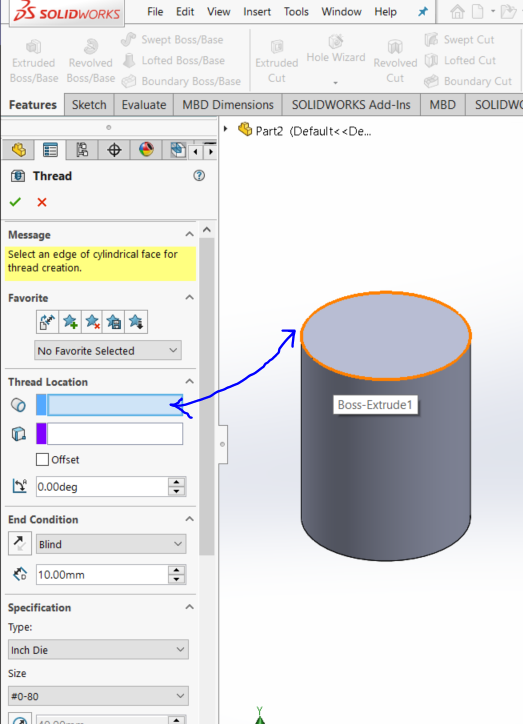Click the Extruded Cut tool
Viewport: 523px width, 724px height.
point(277,61)
